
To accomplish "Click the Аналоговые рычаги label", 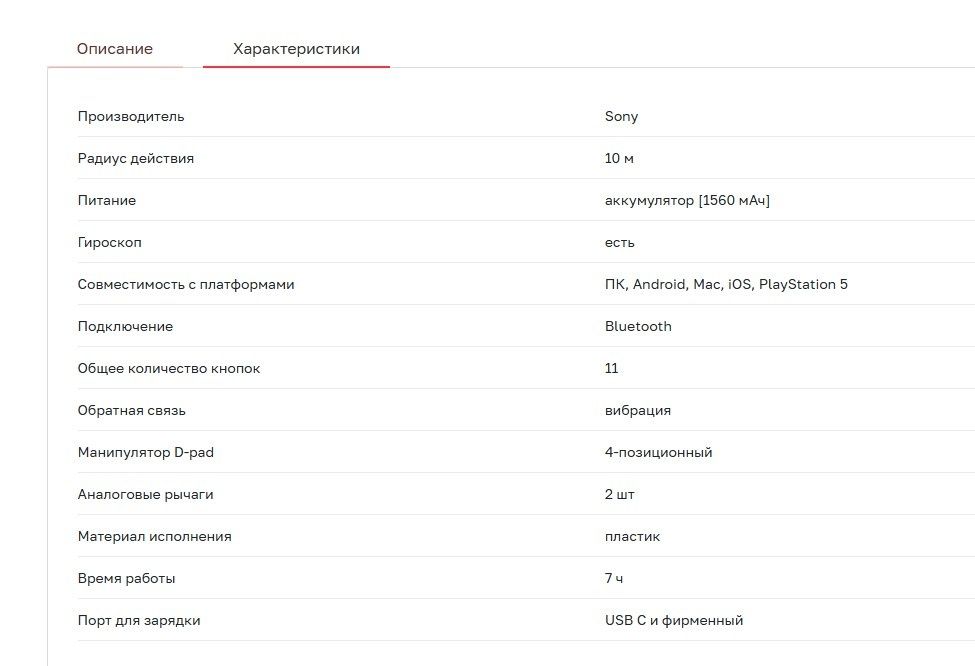I will pos(146,494).
